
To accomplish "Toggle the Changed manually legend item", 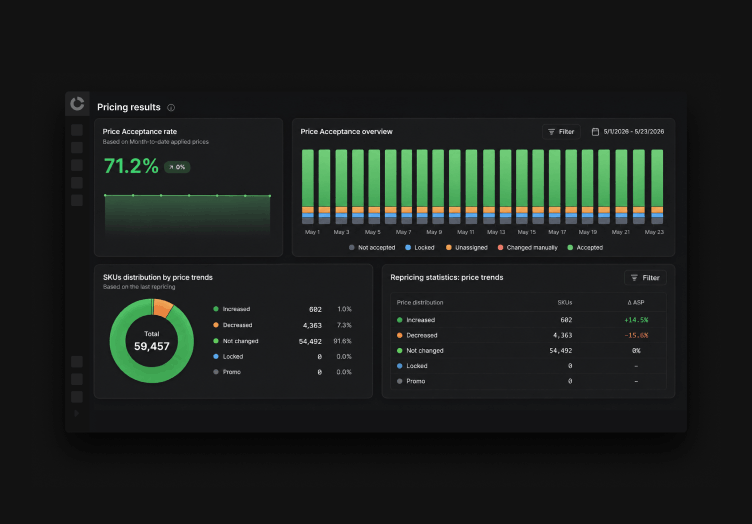I will click(528, 247).
